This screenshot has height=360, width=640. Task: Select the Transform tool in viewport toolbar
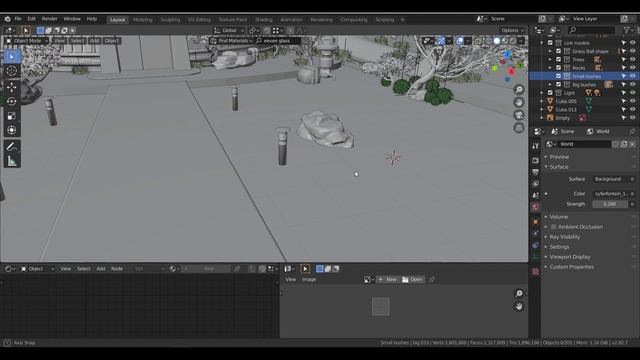[11, 130]
